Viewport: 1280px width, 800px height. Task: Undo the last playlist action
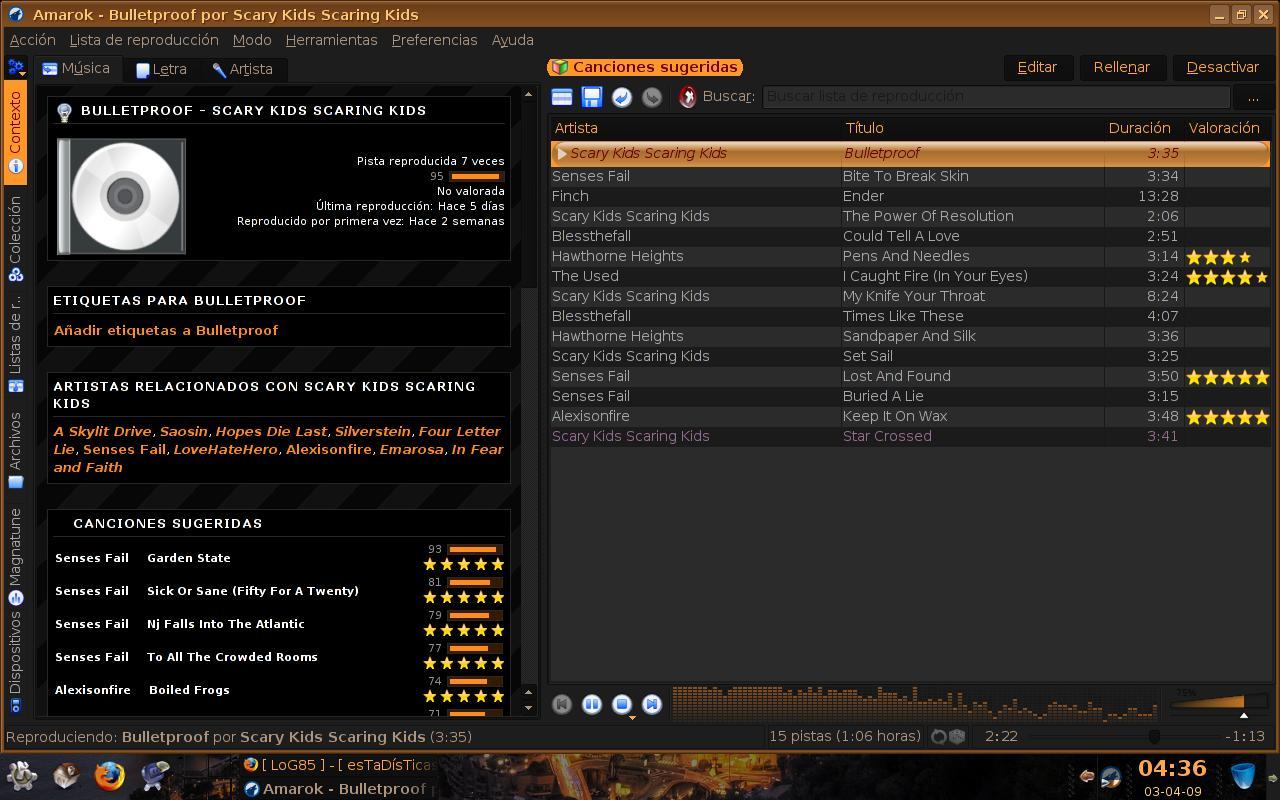coord(622,97)
